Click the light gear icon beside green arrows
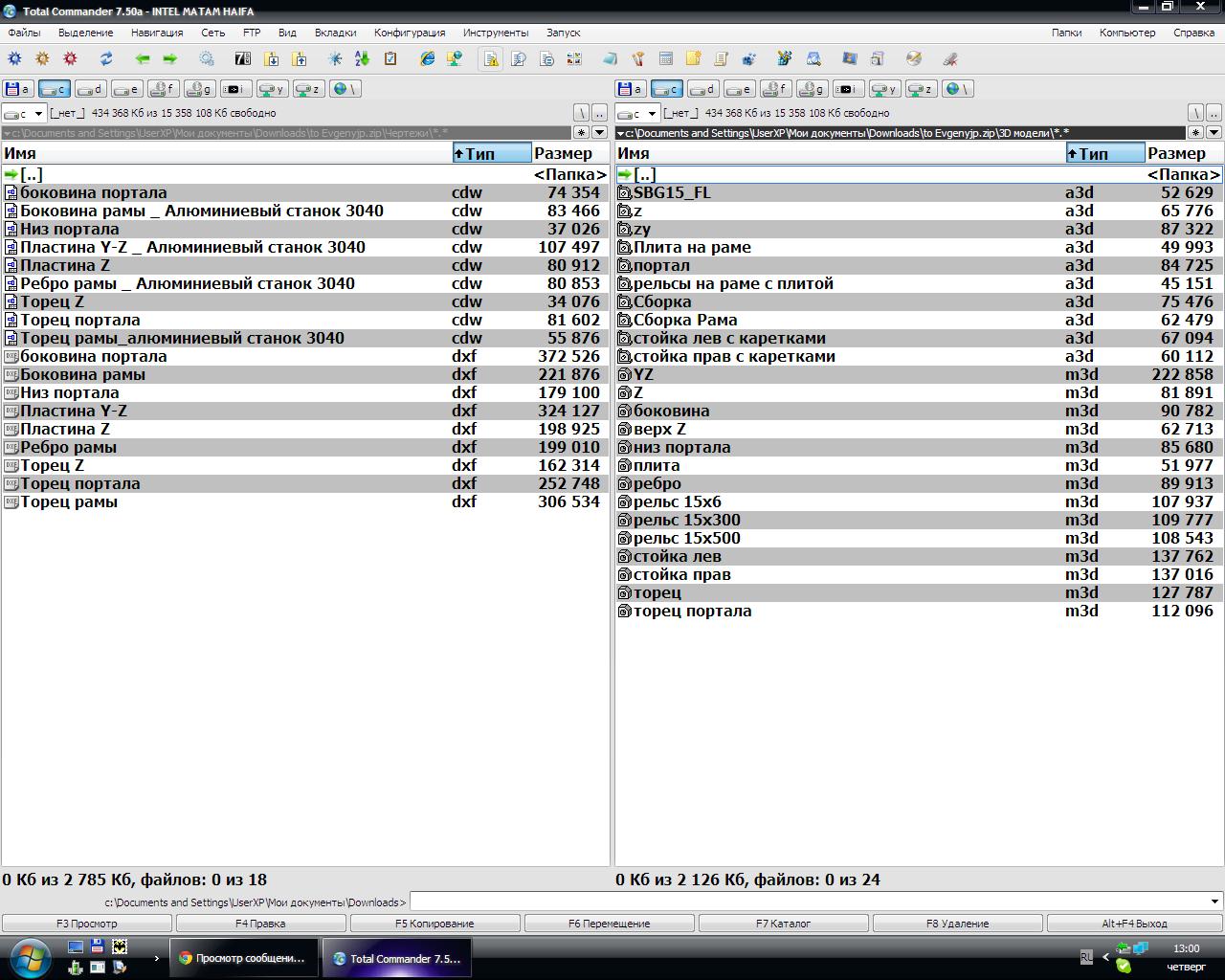The image size is (1225, 980). tap(207, 59)
